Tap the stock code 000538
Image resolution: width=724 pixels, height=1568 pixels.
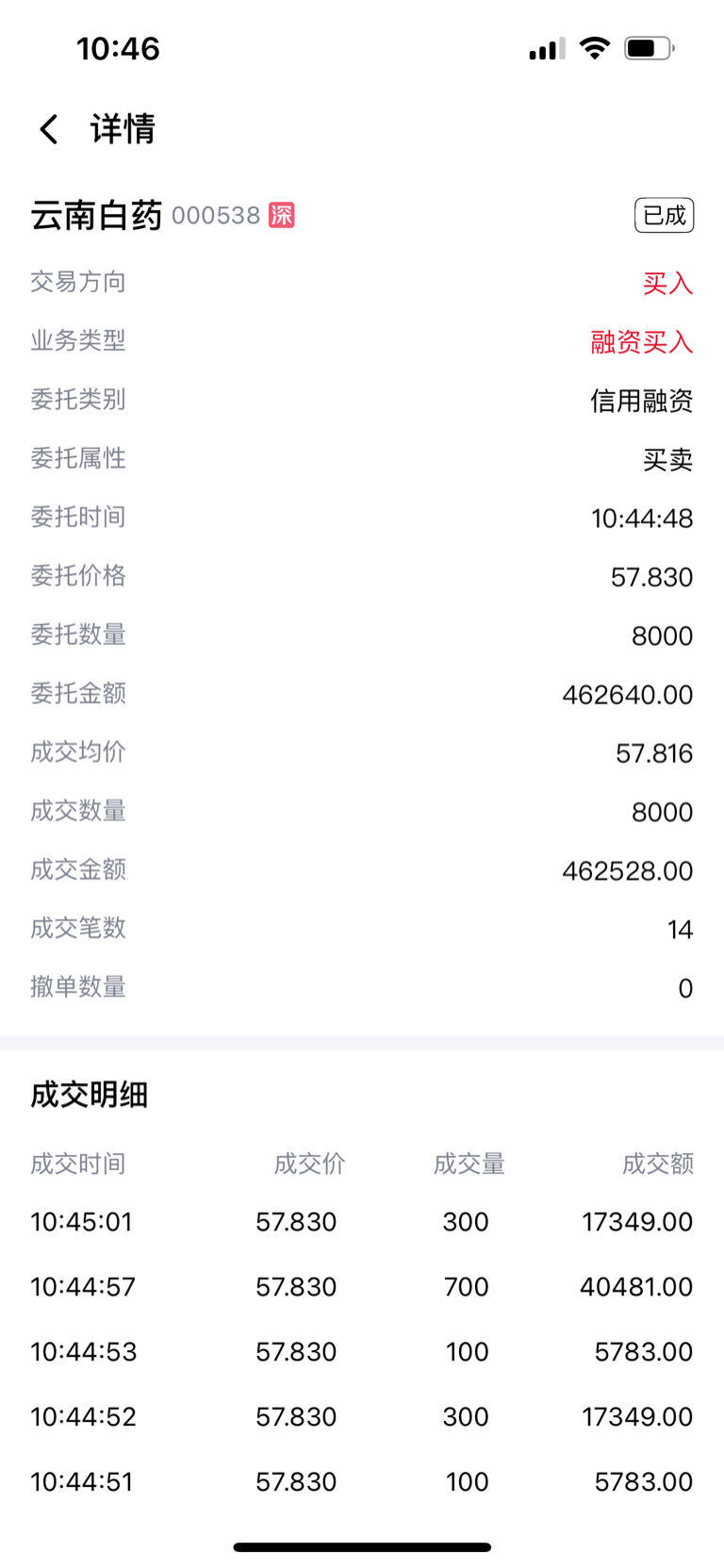point(216,215)
